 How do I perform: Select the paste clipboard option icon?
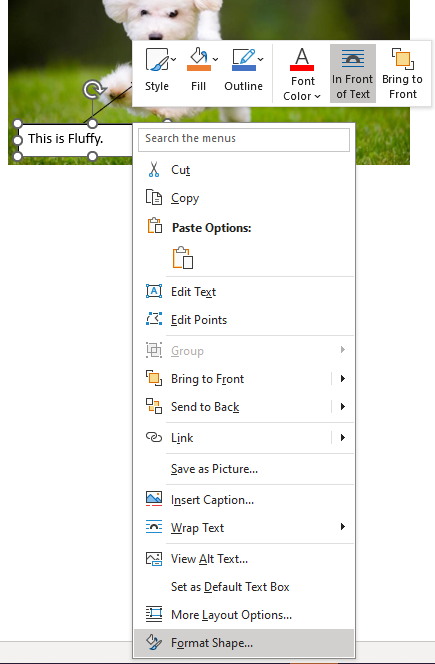pyautogui.click(x=183, y=257)
